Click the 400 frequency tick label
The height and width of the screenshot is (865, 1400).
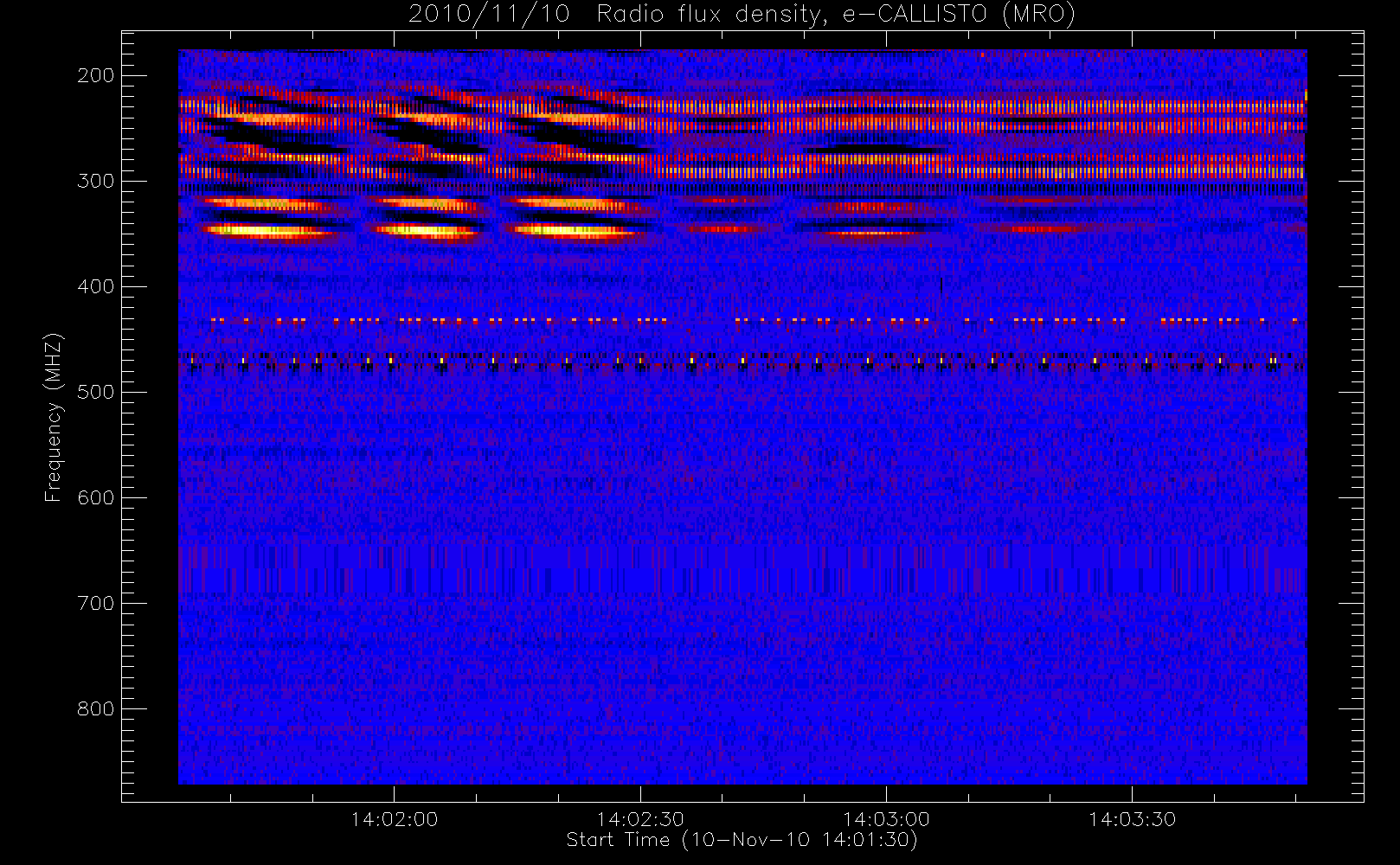tap(95, 286)
